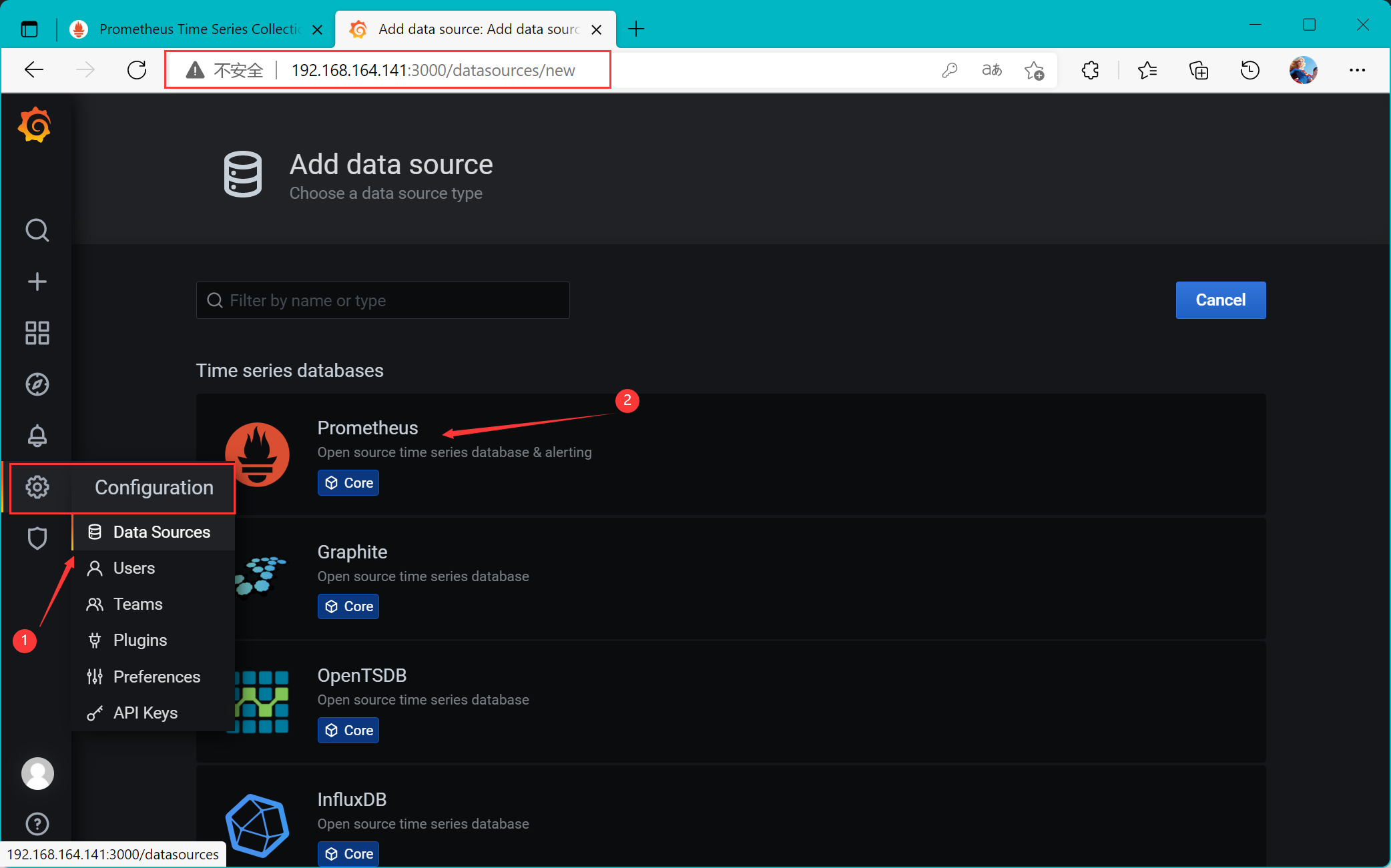Open the Help question mark icon

pyautogui.click(x=37, y=824)
